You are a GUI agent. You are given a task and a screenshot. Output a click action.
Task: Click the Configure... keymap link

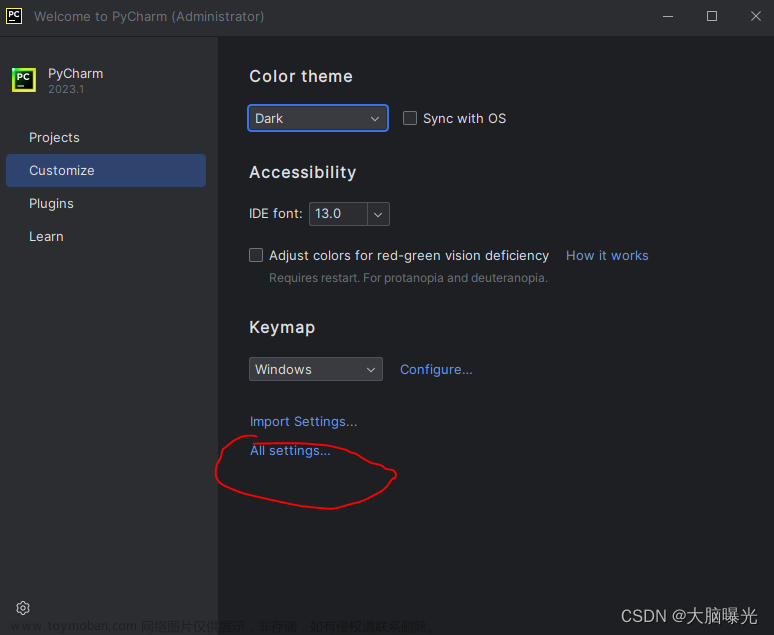tap(436, 369)
